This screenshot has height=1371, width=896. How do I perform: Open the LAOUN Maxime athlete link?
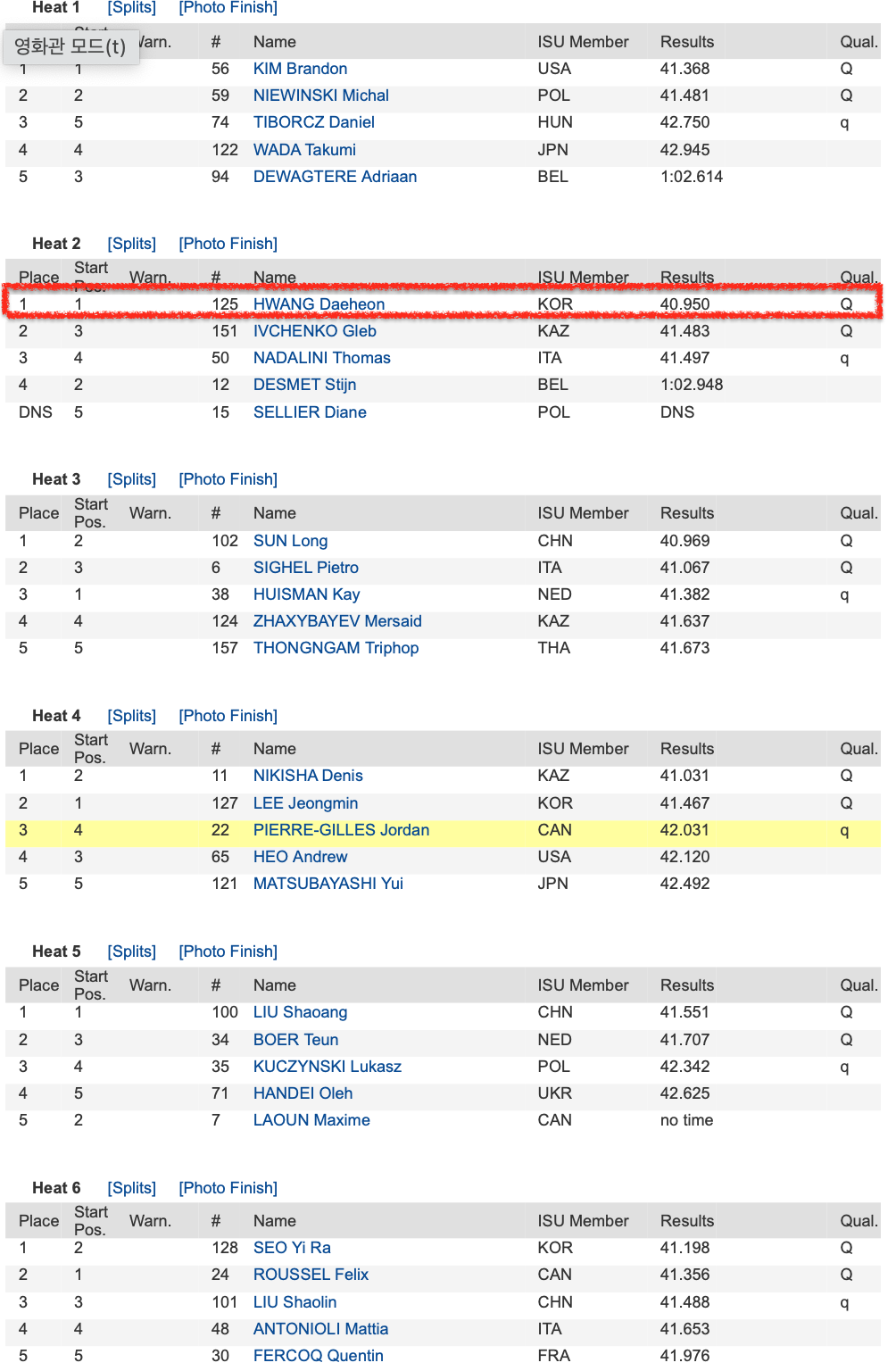tap(311, 1120)
